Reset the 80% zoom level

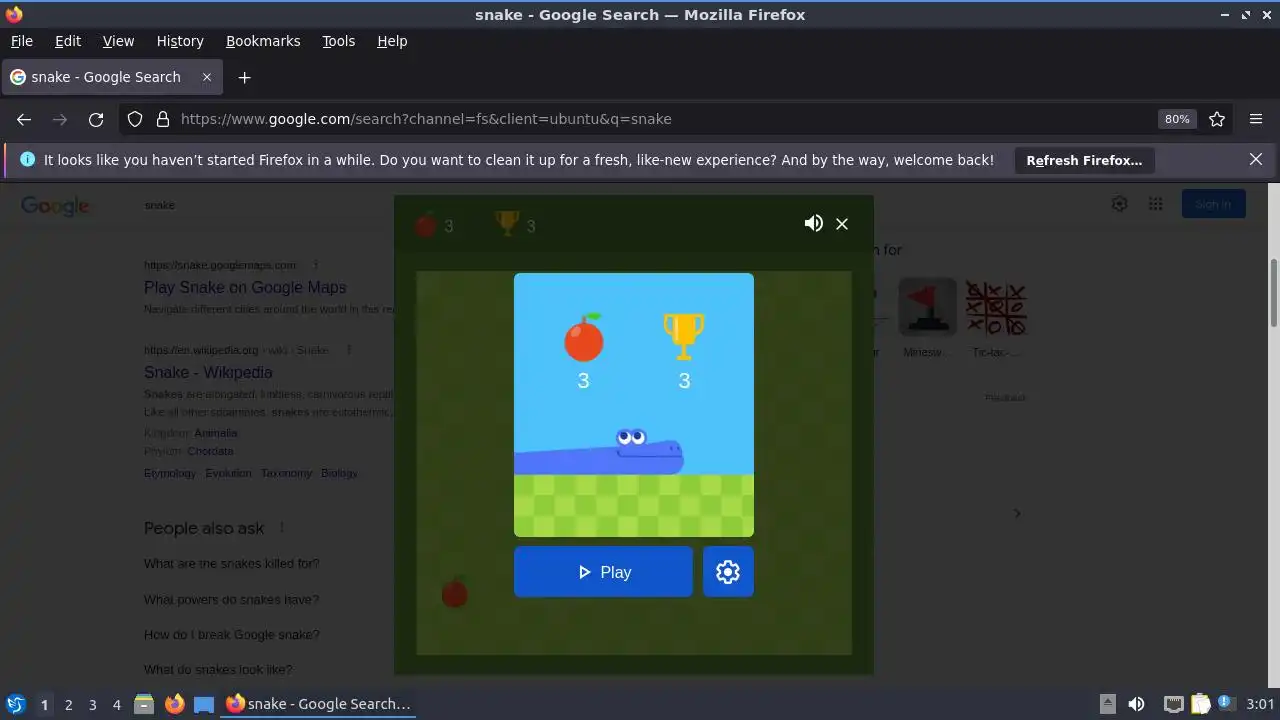tap(1177, 119)
